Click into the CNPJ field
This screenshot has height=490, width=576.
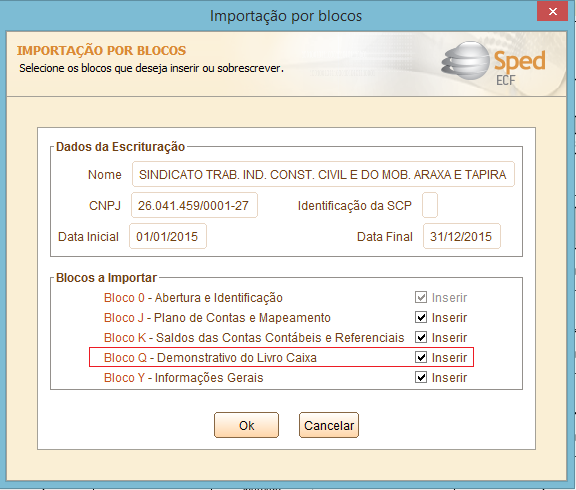click(x=194, y=205)
